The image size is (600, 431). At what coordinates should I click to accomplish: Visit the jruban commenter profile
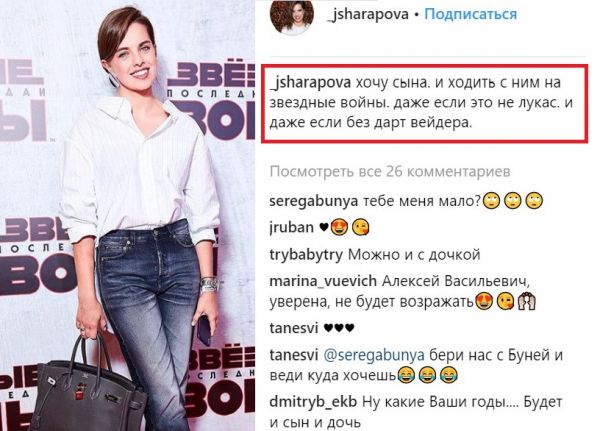(x=292, y=227)
